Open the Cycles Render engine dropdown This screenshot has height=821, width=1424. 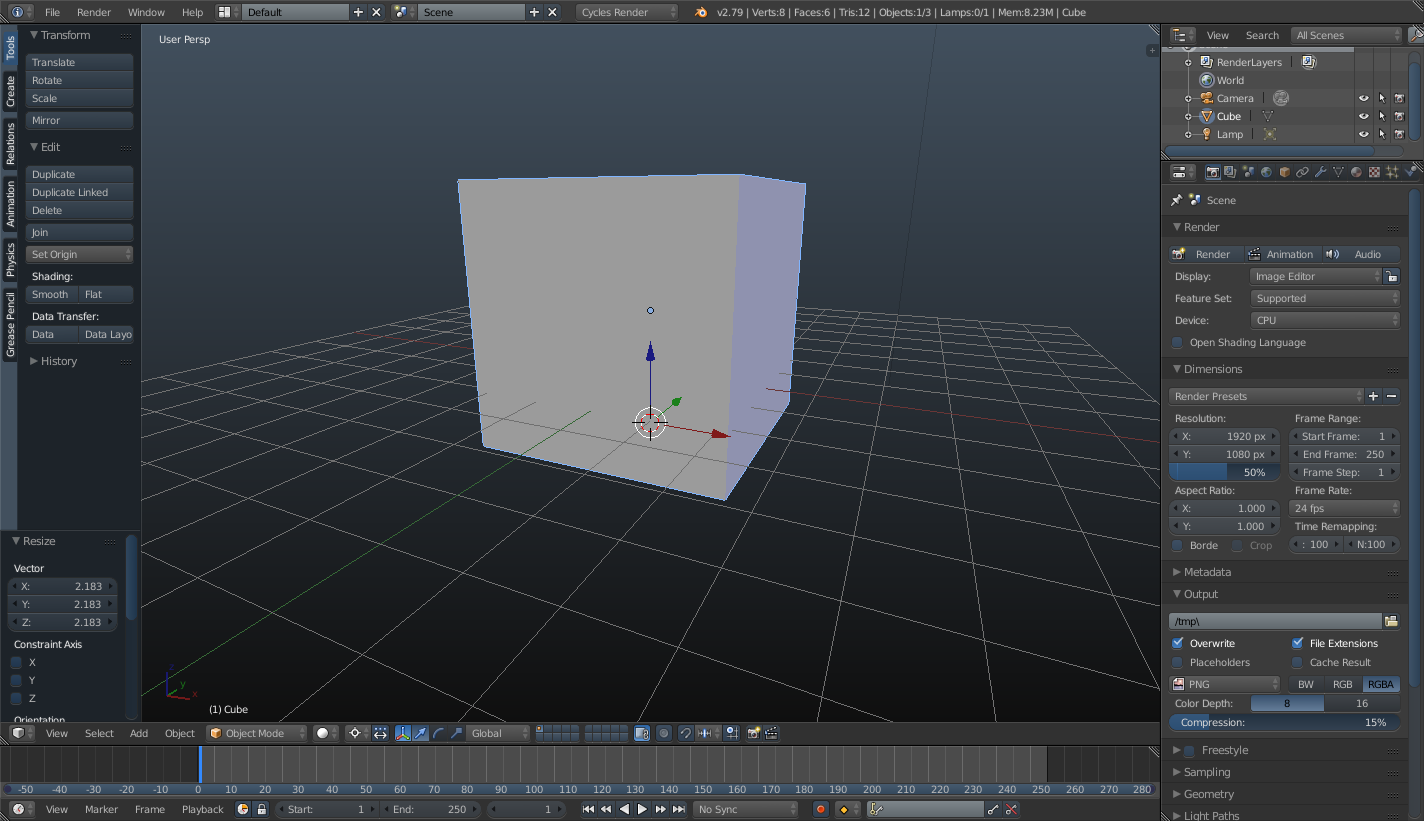pyautogui.click(x=627, y=12)
